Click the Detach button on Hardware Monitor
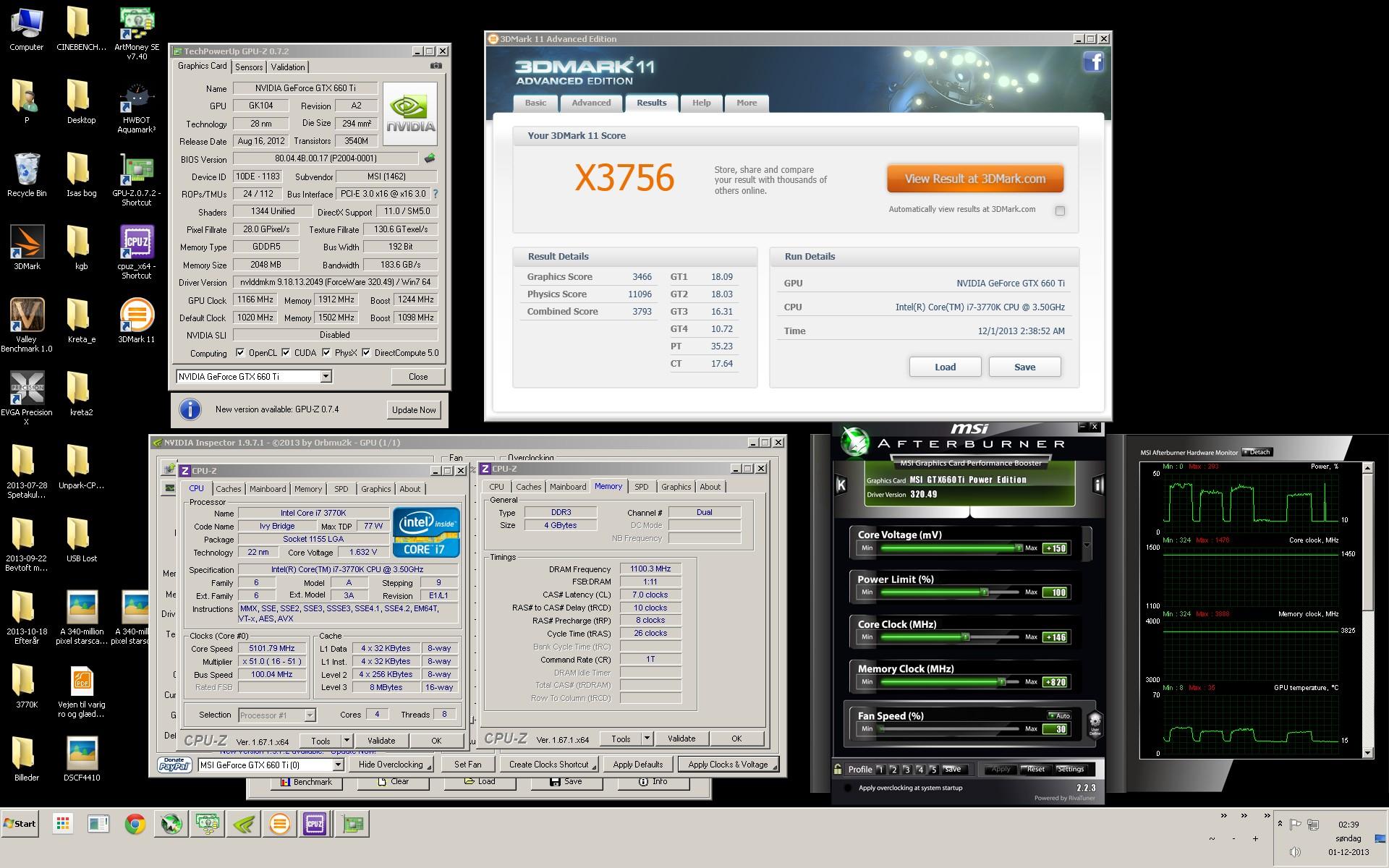This screenshot has width=1389, height=868. pyautogui.click(x=1257, y=452)
